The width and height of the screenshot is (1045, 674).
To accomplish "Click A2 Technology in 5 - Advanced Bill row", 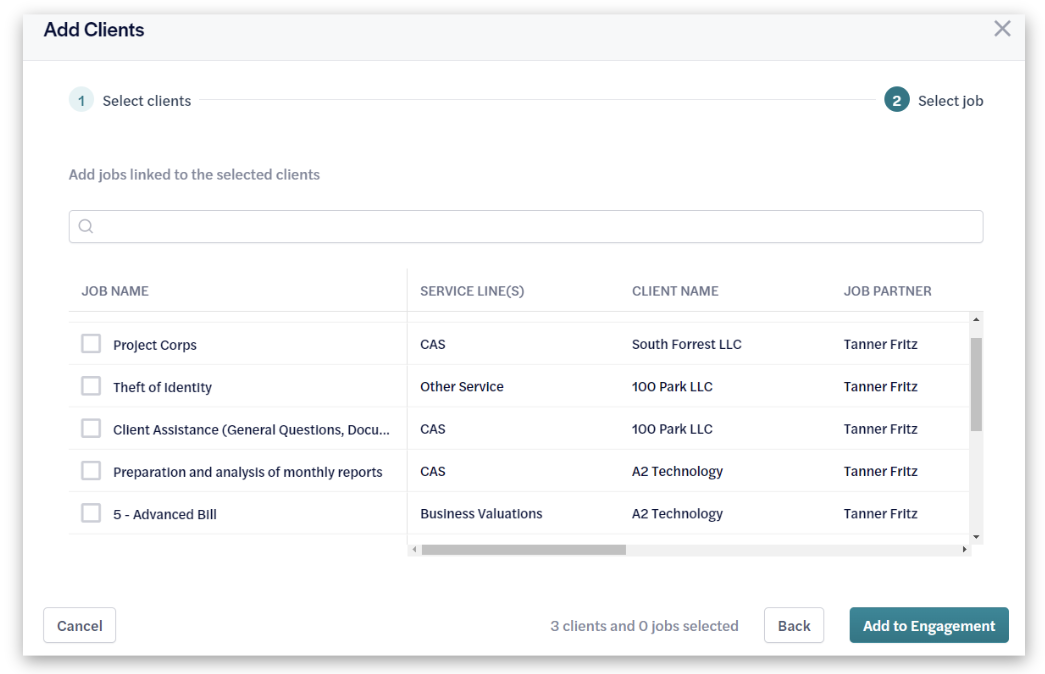I will 677,514.
